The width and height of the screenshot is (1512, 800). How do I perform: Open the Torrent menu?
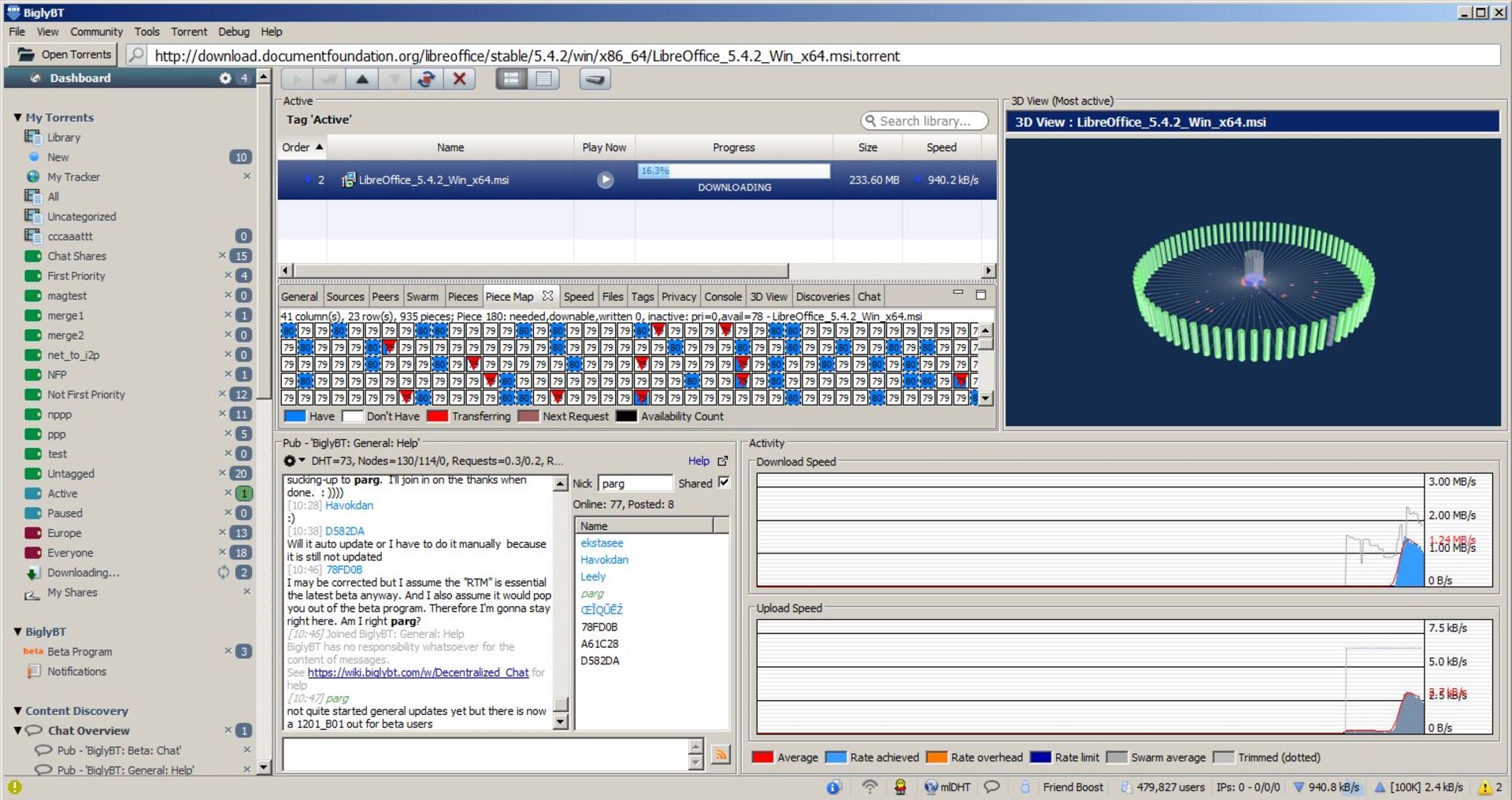click(x=189, y=31)
